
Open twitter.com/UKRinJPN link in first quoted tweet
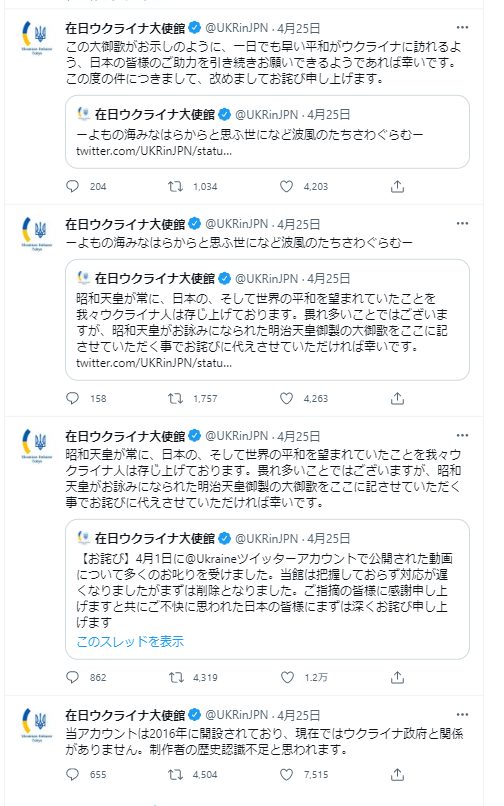point(154,151)
